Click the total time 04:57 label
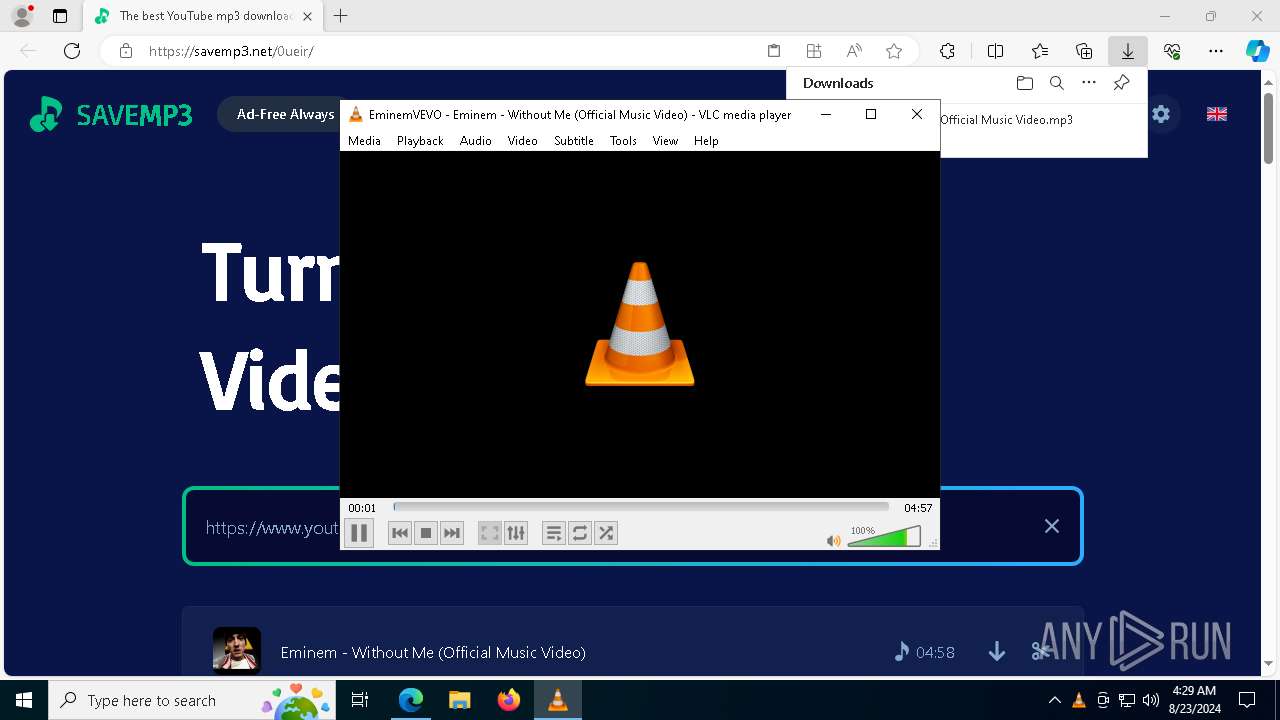1280x720 pixels. click(918, 508)
